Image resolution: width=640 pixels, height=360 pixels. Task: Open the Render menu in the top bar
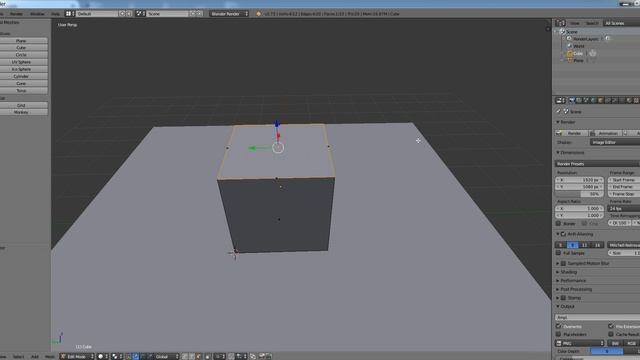coord(16,14)
